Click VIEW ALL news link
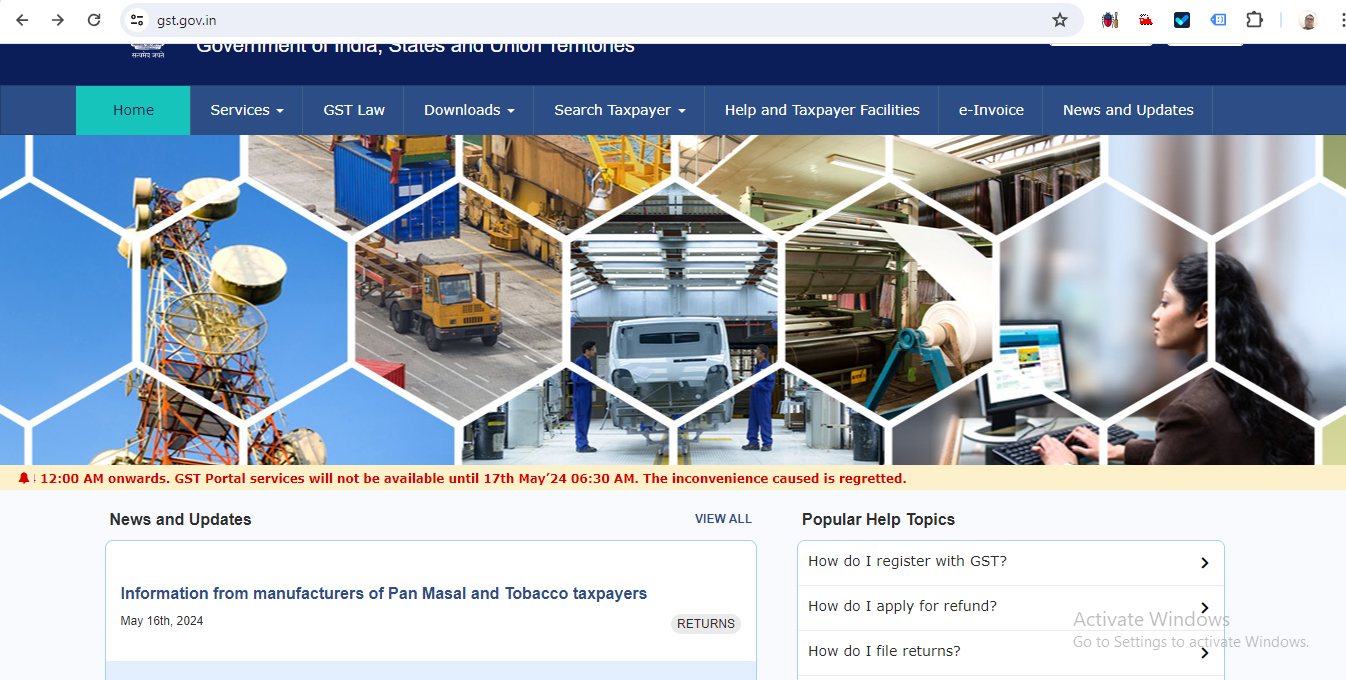Screen dimensions: 1346x680 723,519
